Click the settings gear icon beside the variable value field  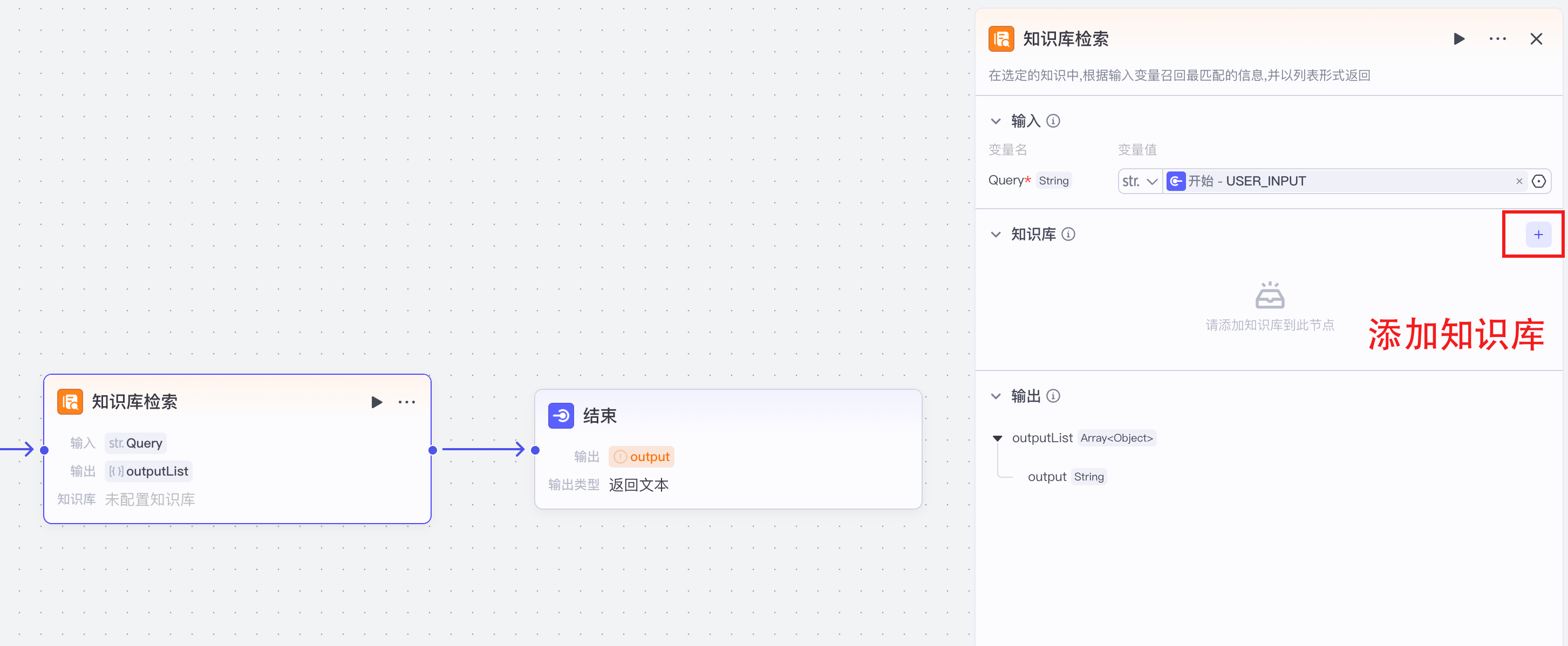click(x=1539, y=181)
